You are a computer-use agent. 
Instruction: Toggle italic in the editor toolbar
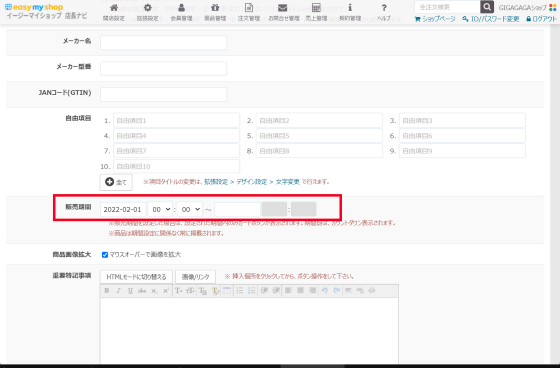(119, 291)
